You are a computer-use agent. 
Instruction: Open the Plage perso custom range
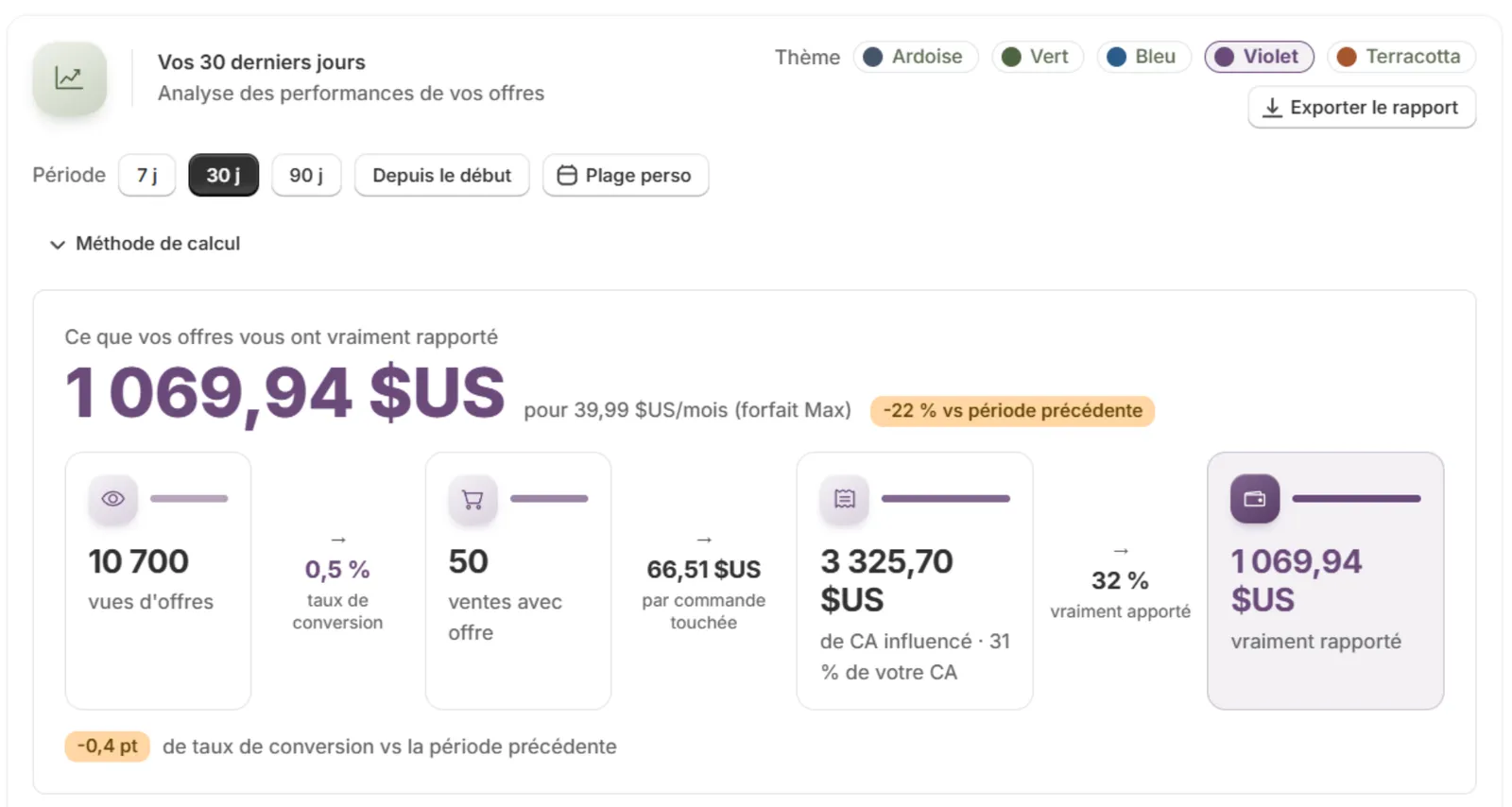[x=626, y=175]
